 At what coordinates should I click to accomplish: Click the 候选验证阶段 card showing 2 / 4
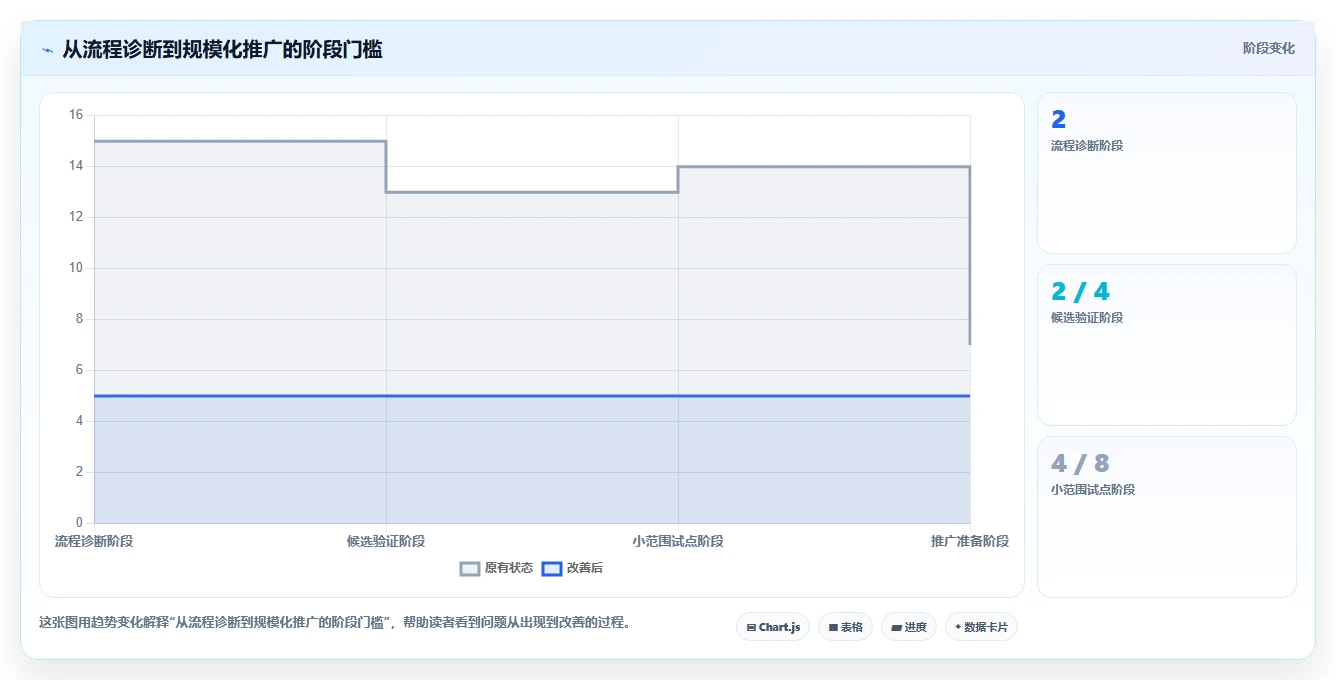point(1167,345)
